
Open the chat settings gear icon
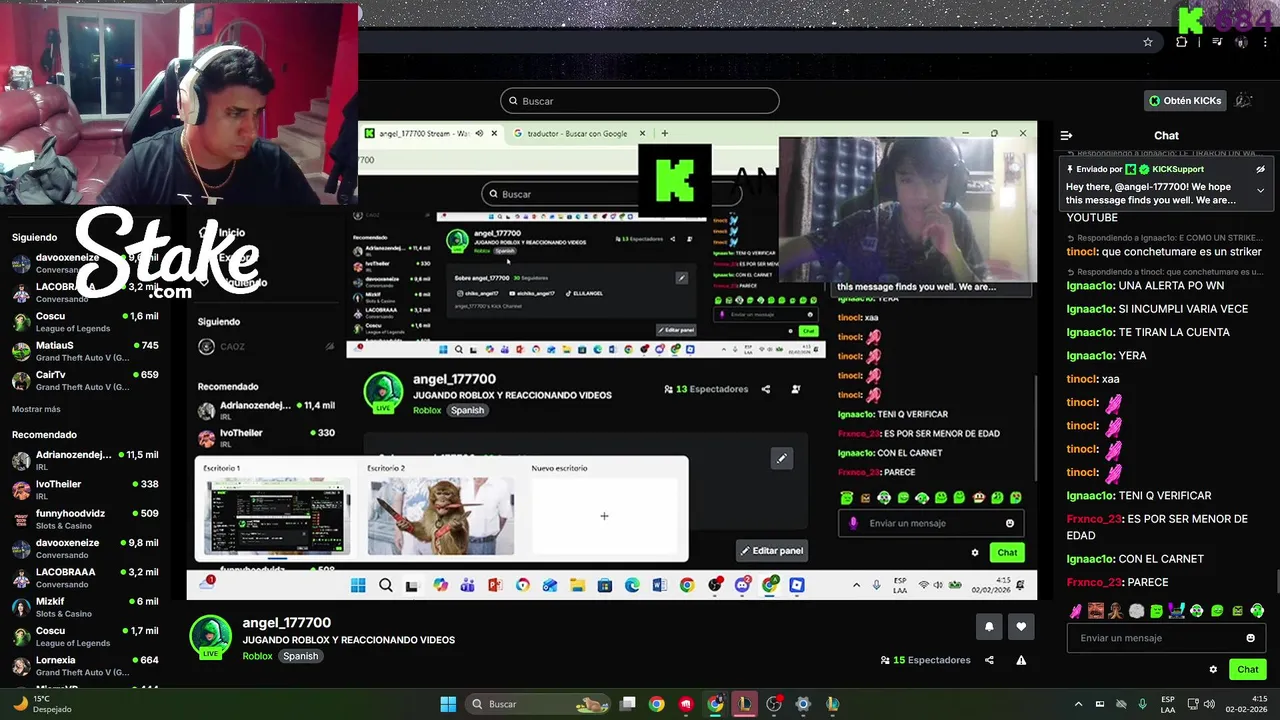(1213, 669)
